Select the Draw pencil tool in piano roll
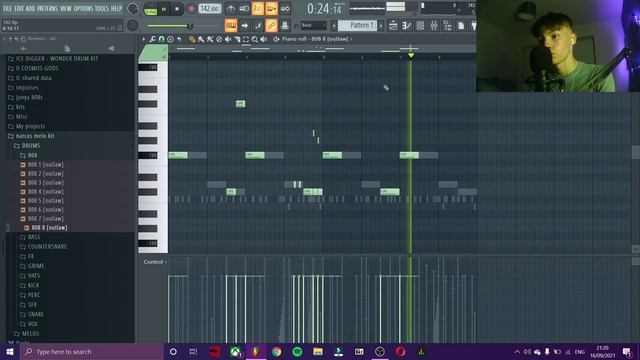Image resolution: width=640 pixels, height=360 pixels. 192,39
